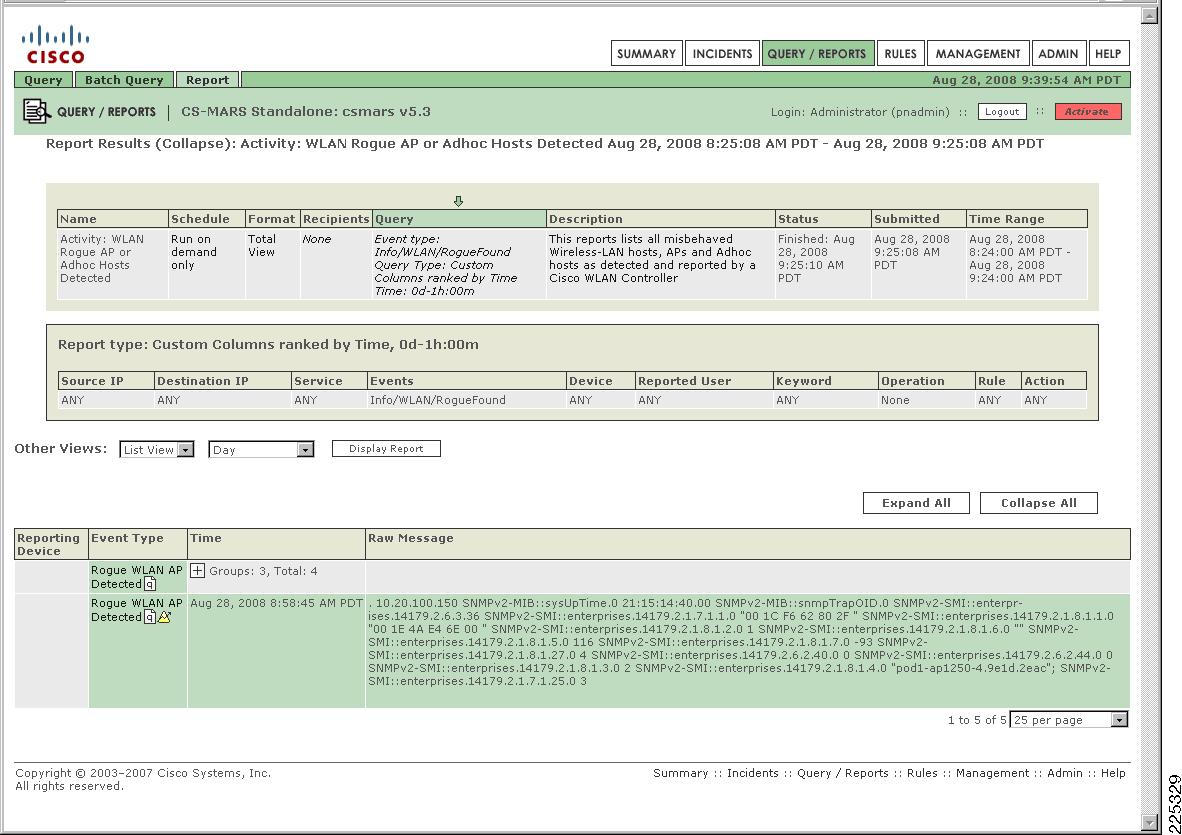Click the Collapse All button

pyautogui.click(x=1039, y=503)
